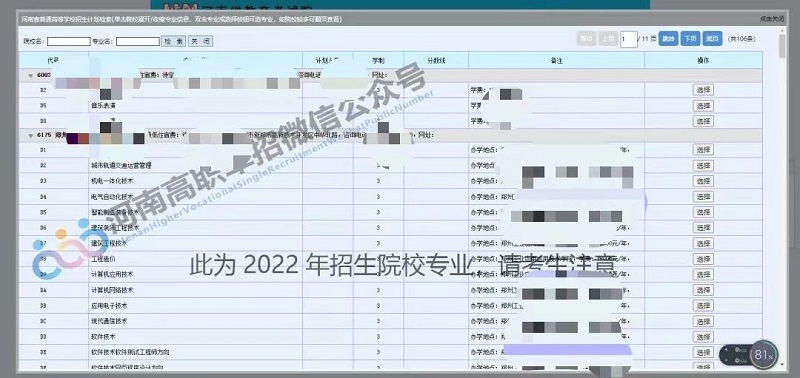
Task: Collapse the 6062 school group arrow
Action: (x=31, y=75)
